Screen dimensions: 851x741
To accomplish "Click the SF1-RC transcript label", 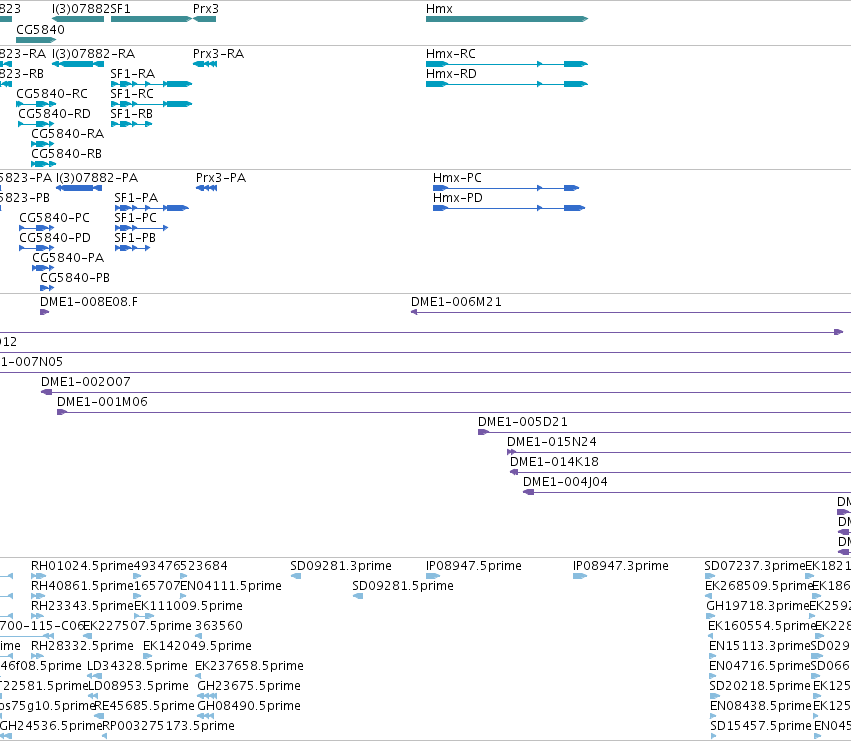I will pos(132,93).
